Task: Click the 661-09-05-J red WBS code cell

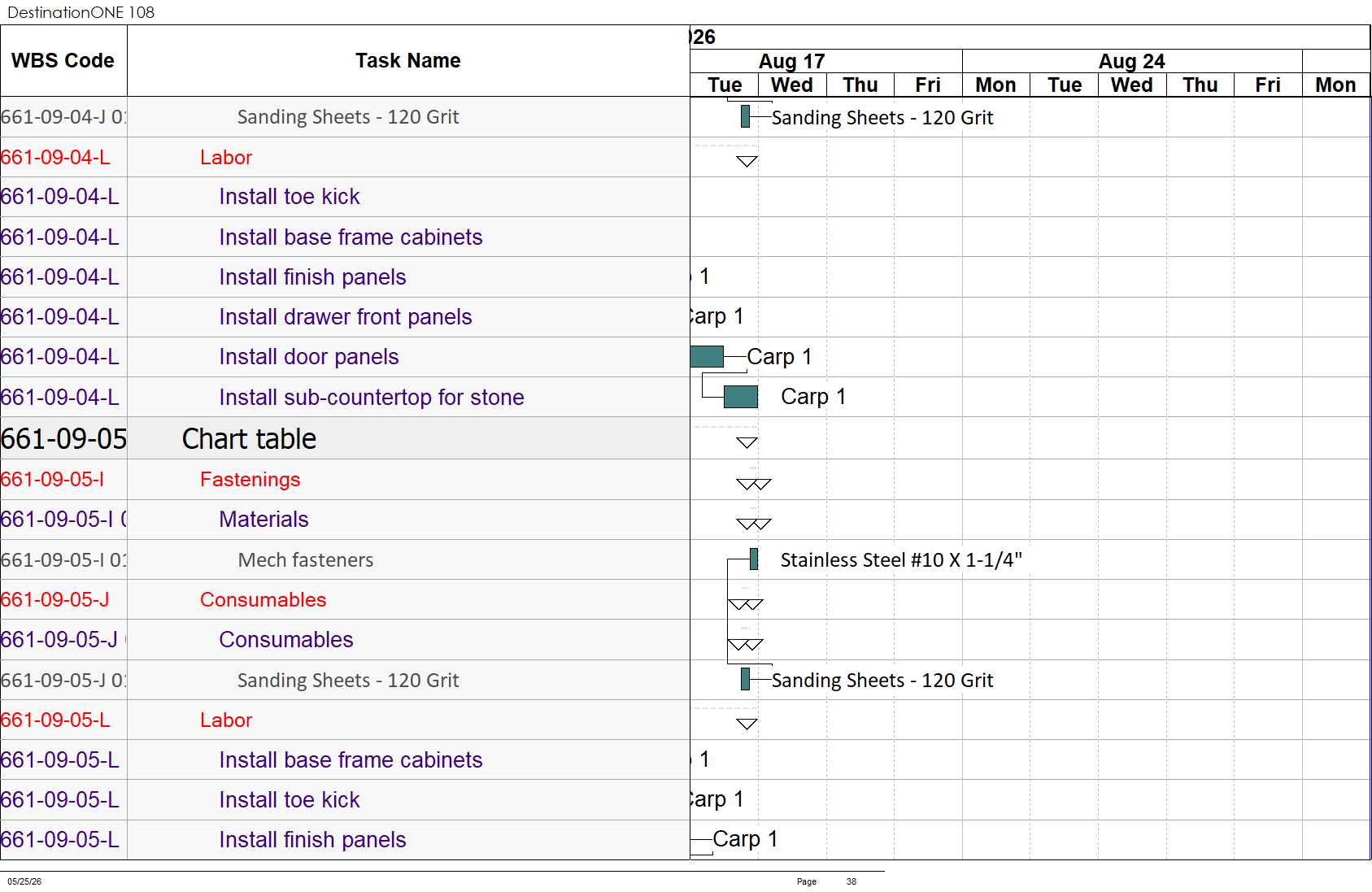Action: coord(63,599)
